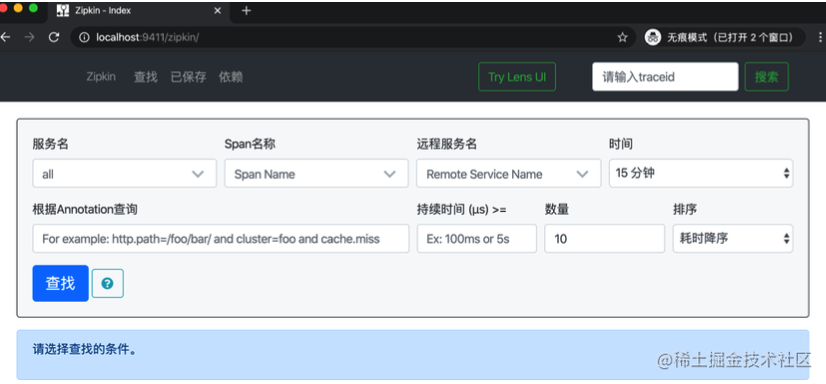Expand the 服务名 dropdown showing all

(x=124, y=173)
